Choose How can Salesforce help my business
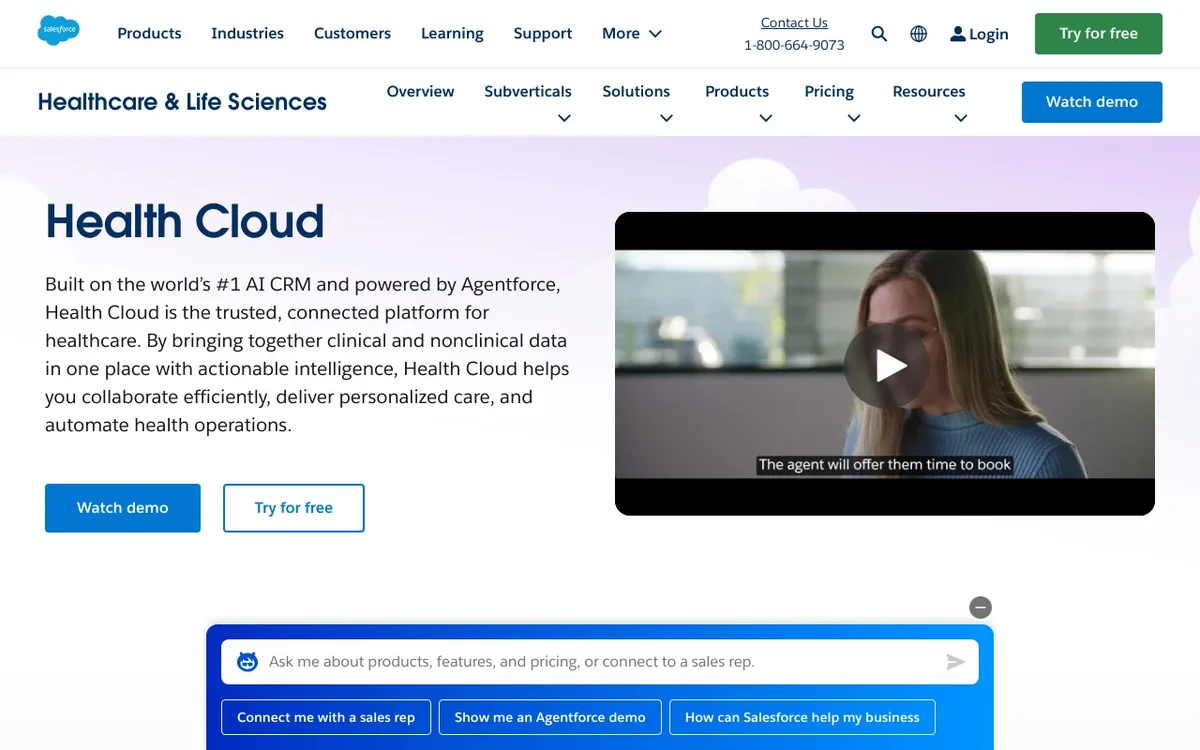This screenshot has width=1200, height=750. (x=802, y=717)
